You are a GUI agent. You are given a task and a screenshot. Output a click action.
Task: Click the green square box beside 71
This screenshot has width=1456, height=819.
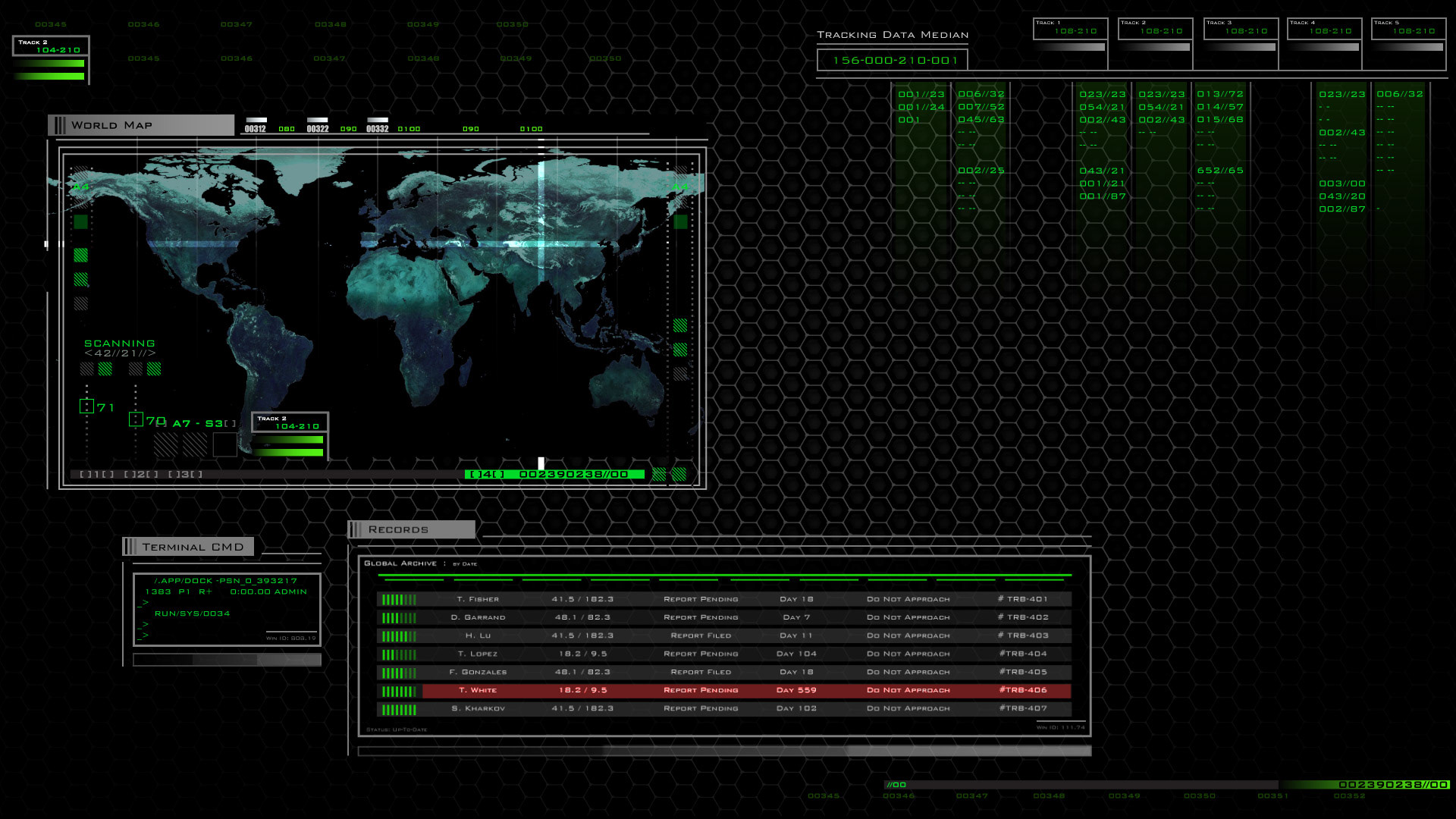coord(86,406)
